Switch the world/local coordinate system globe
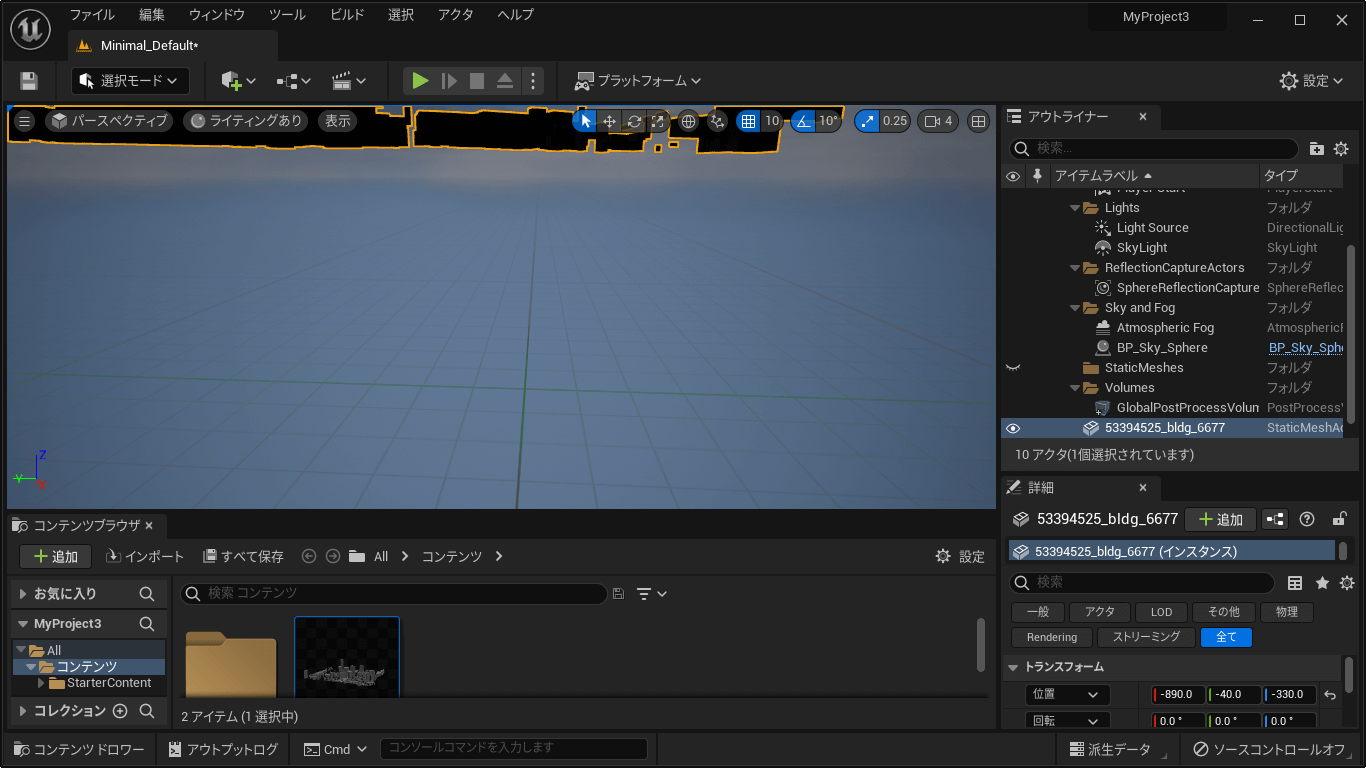 688,121
